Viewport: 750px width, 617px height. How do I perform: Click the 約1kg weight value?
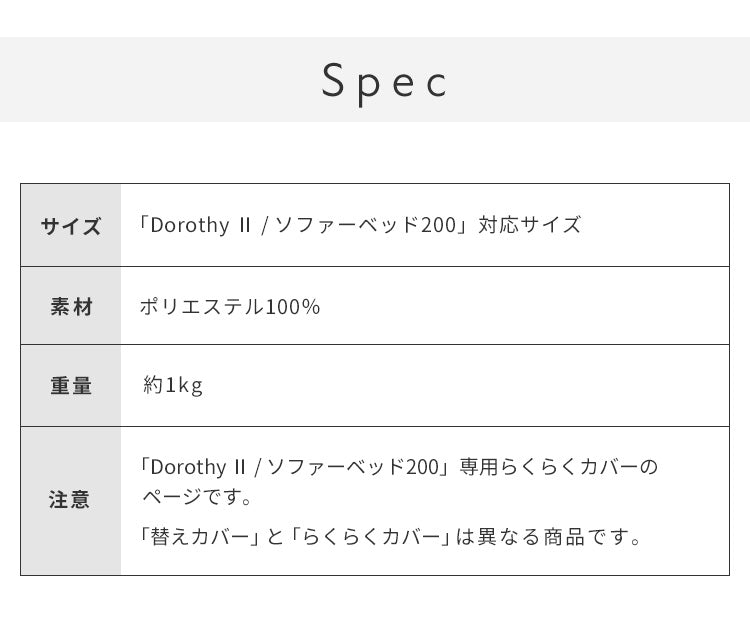coord(173,386)
